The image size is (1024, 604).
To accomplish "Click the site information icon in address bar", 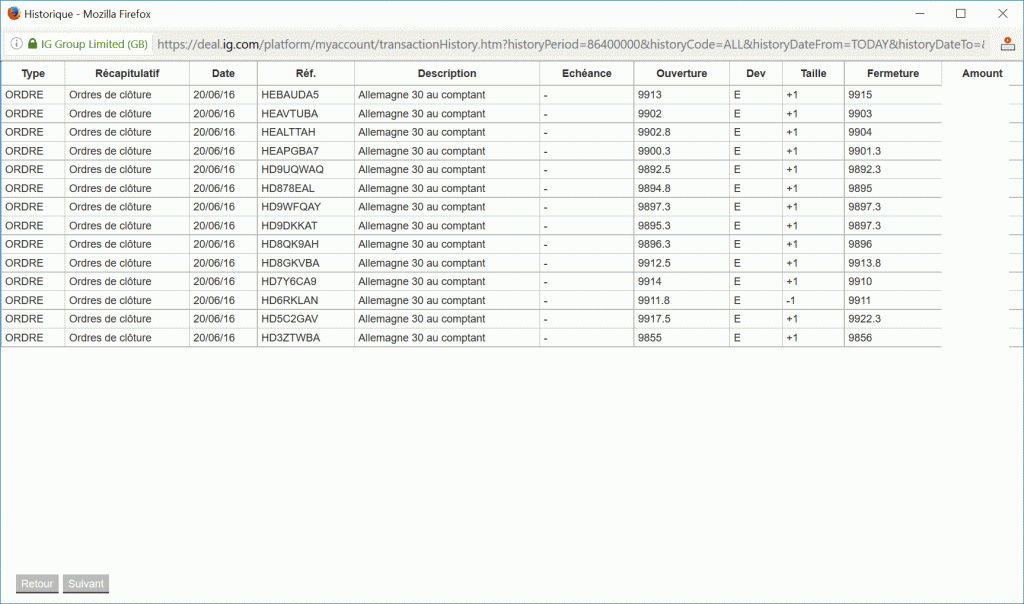I will click(x=16, y=44).
